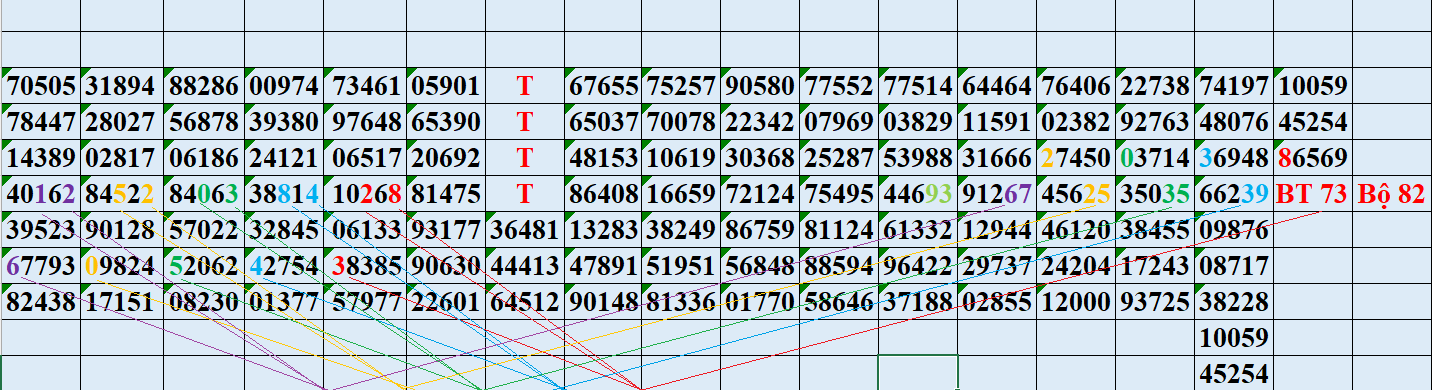Click on the 00974 cell
Image resolution: width=1432 pixels, height=390 pixels.
[284, 85]
